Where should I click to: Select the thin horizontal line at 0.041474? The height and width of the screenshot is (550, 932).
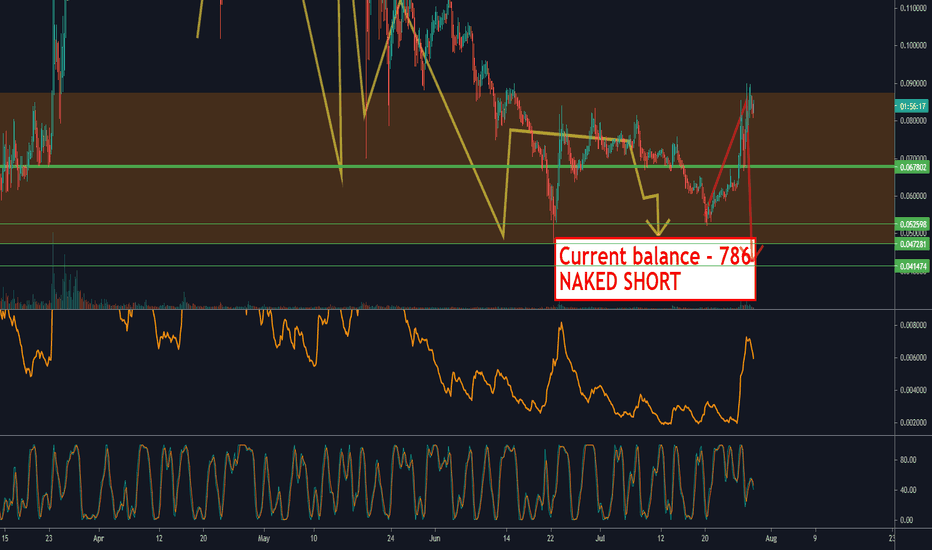(x=447, y=266)
